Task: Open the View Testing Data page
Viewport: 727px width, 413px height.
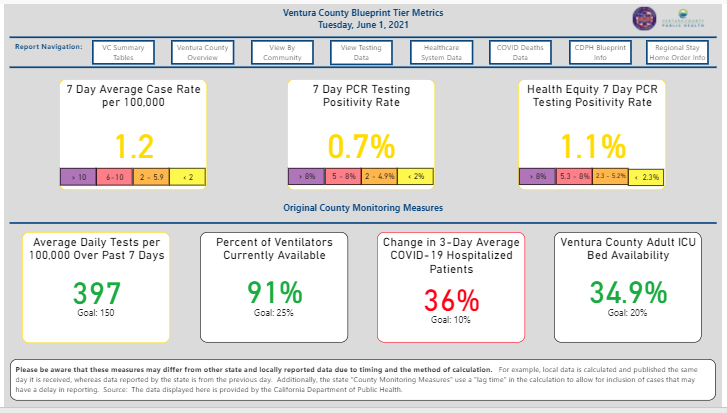Action: point(361,52)
